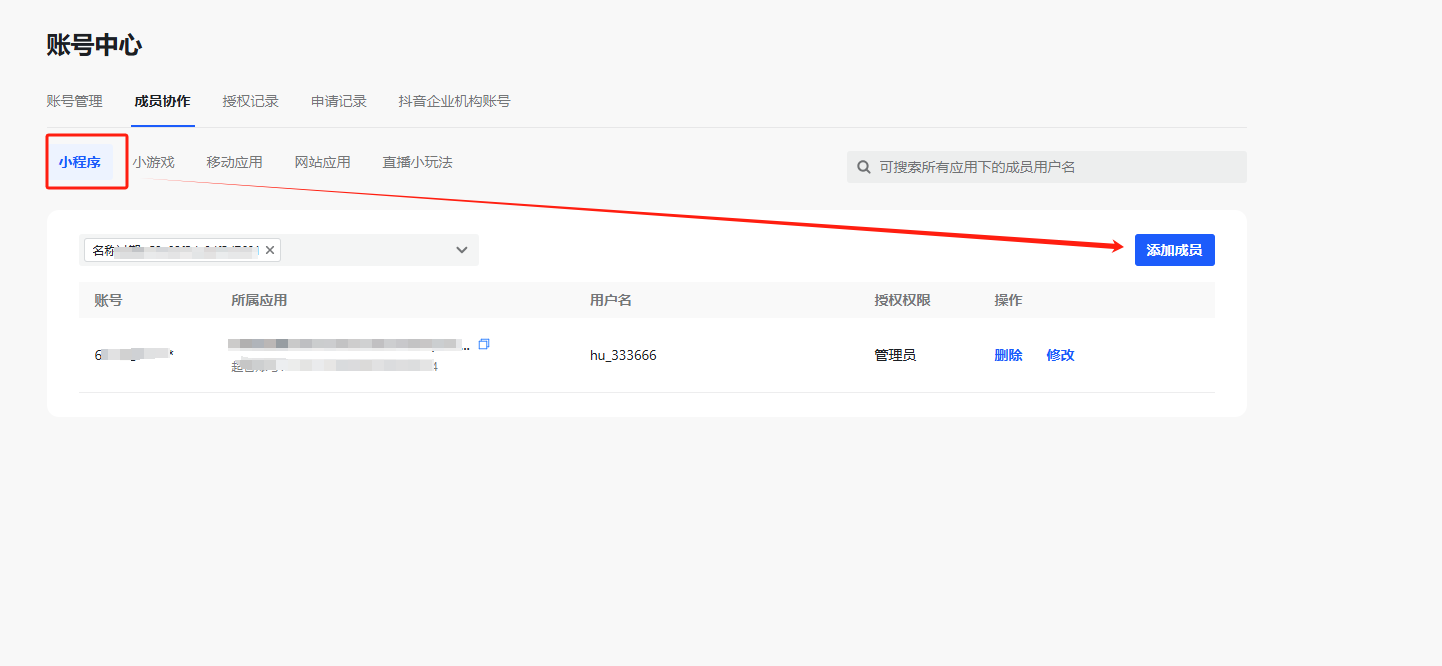The height and width of the screenshot is (666, 1442).
Task: Click 修改 to edit member hu_333666
Action: click(x=1060, y=355)
